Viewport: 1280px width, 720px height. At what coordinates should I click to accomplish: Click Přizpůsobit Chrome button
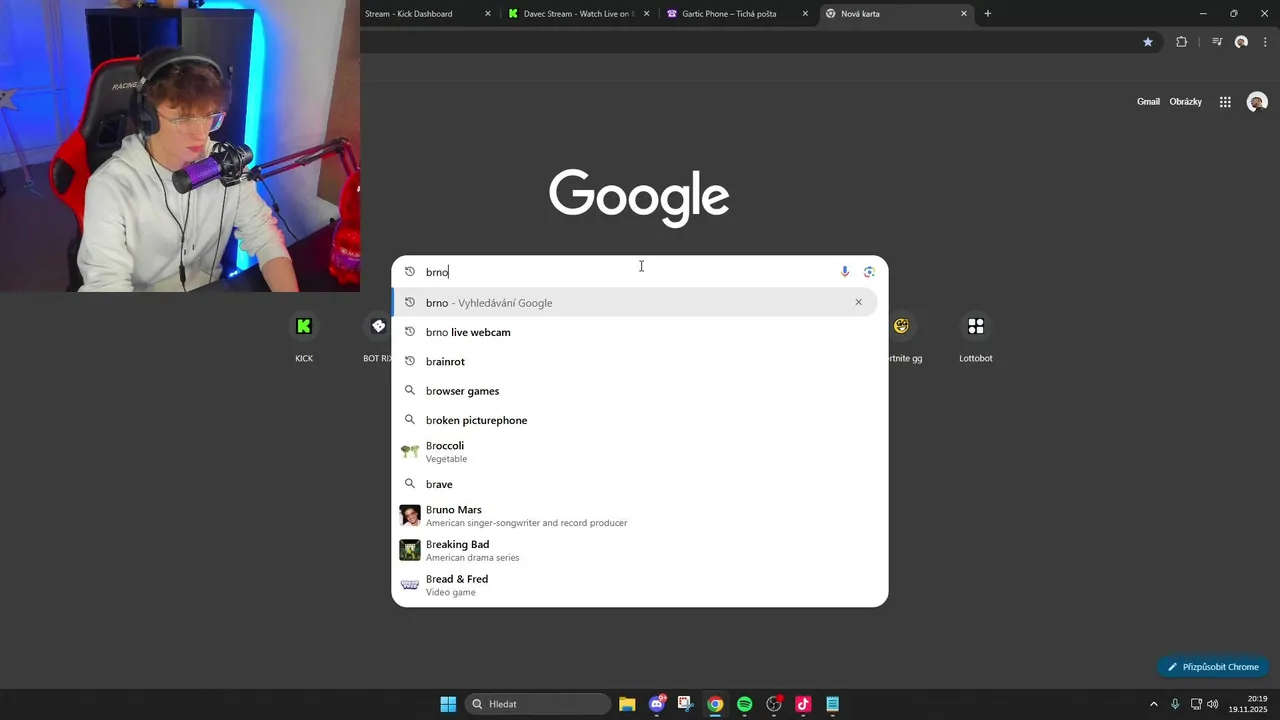tap(1213, 667)
